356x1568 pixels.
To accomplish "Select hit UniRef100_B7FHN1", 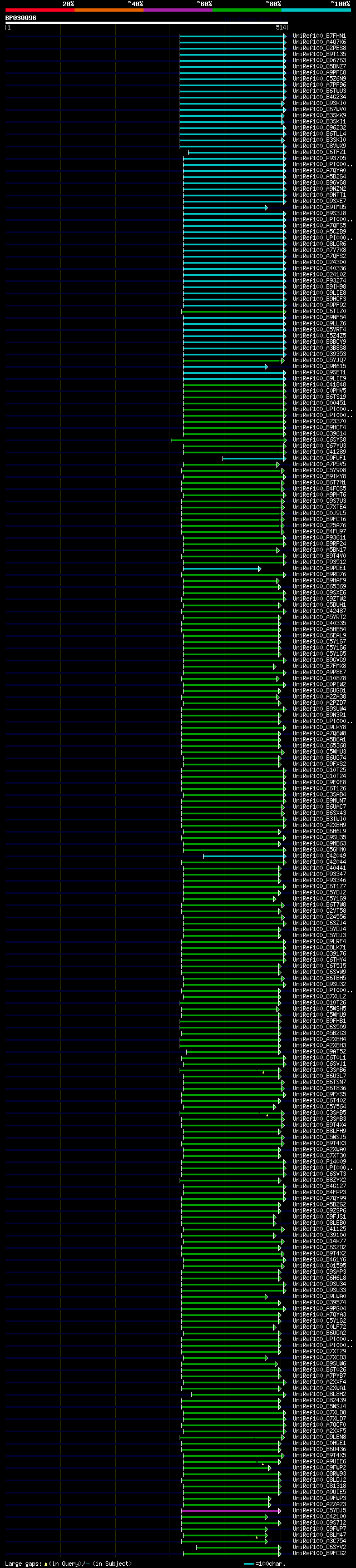I will click(319, 36).
